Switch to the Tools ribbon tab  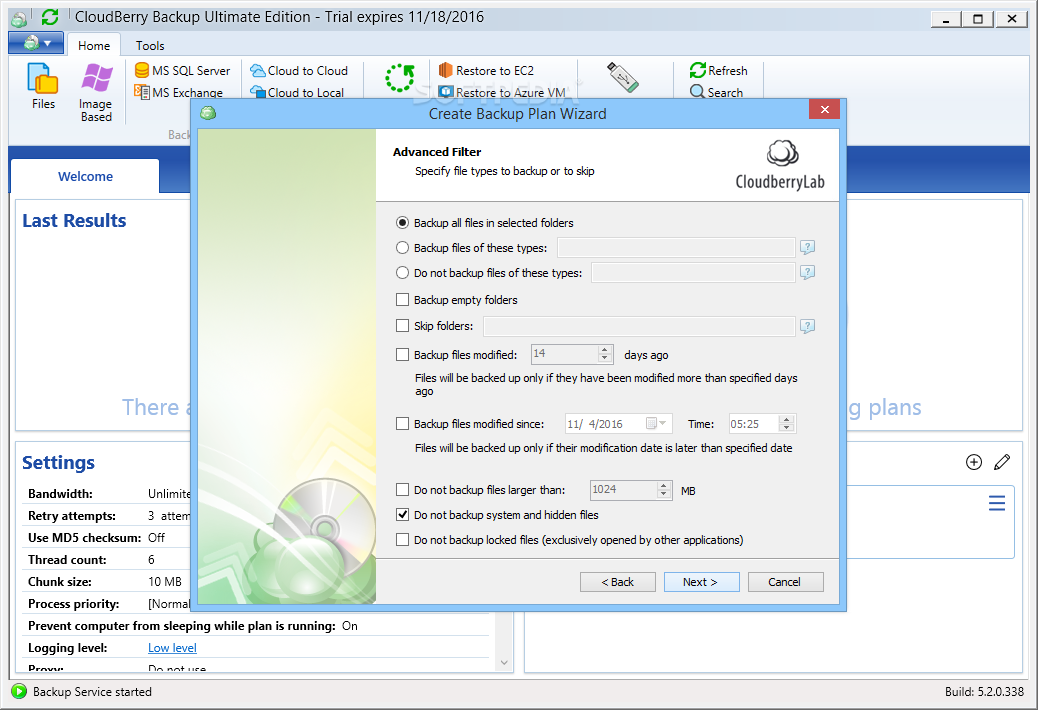click(x=150, y=46)
